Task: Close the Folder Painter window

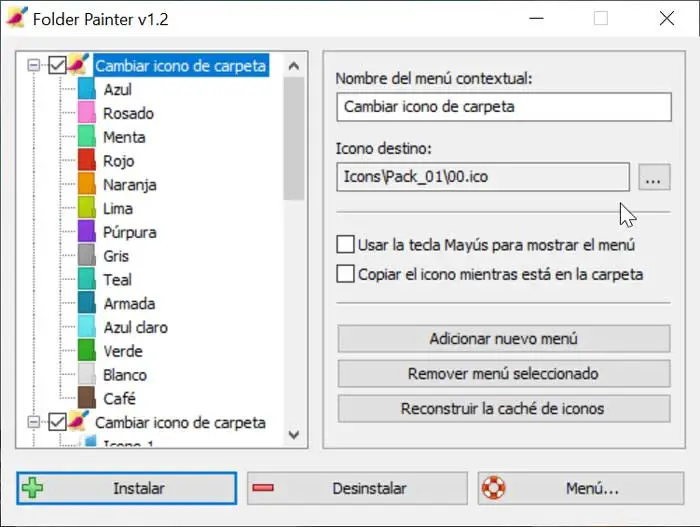Action: click(x=667, y=18)
